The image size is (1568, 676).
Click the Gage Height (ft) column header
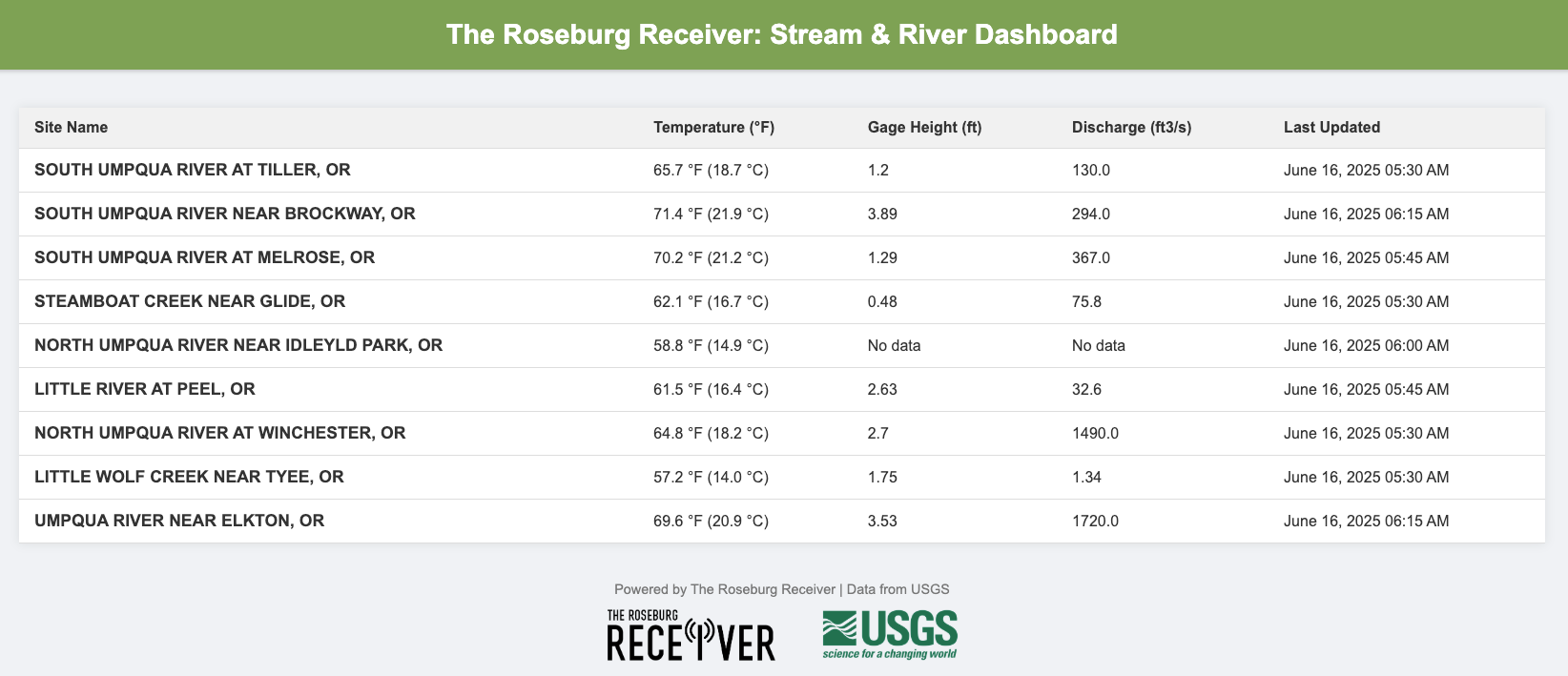[x=924, y=128]
